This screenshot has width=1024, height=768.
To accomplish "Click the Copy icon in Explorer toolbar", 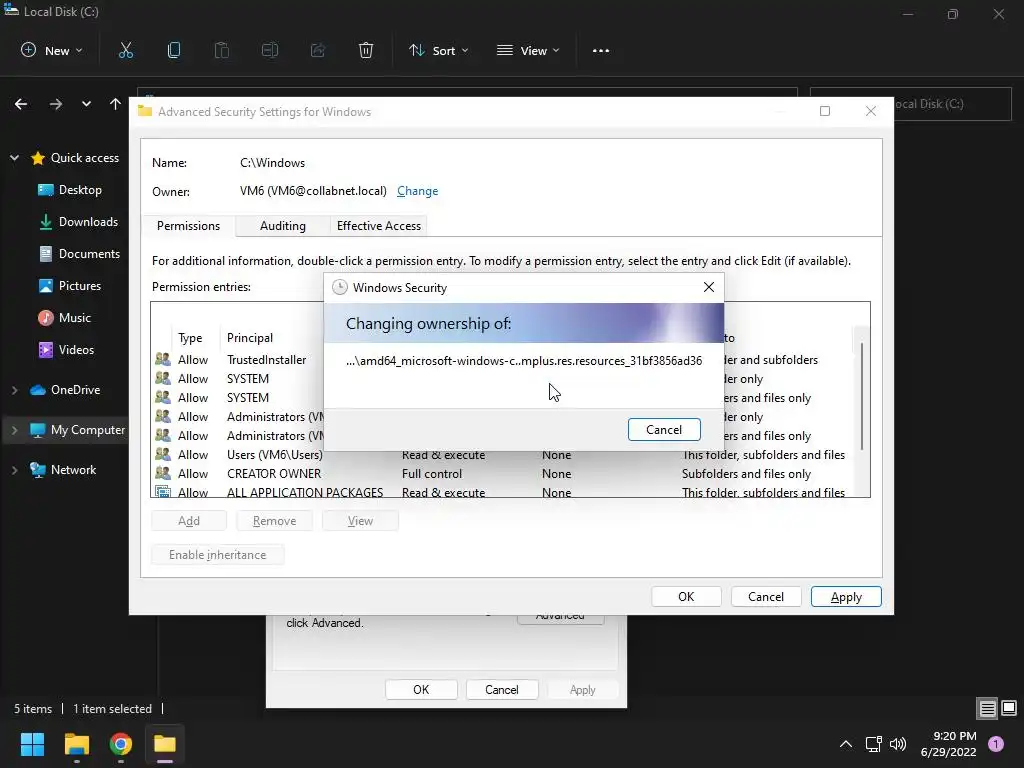I will (174, 50).
